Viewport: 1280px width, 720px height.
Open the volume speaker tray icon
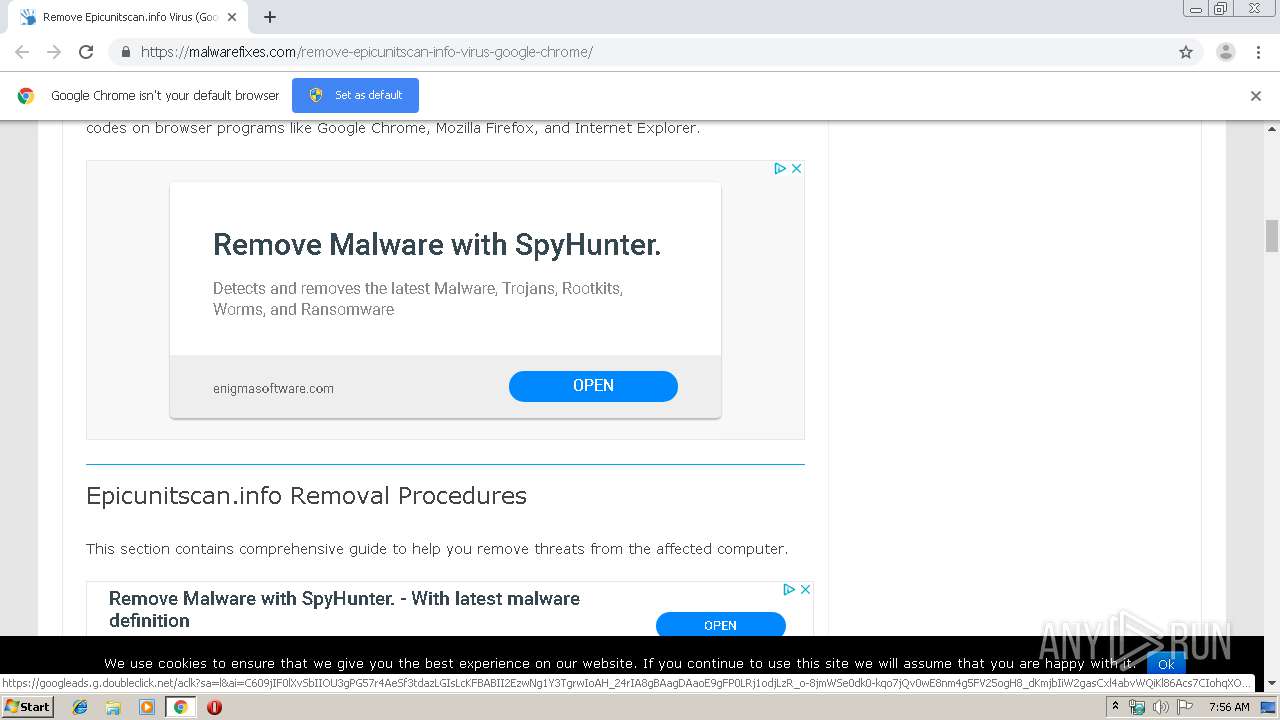[x=1161, y=707]
